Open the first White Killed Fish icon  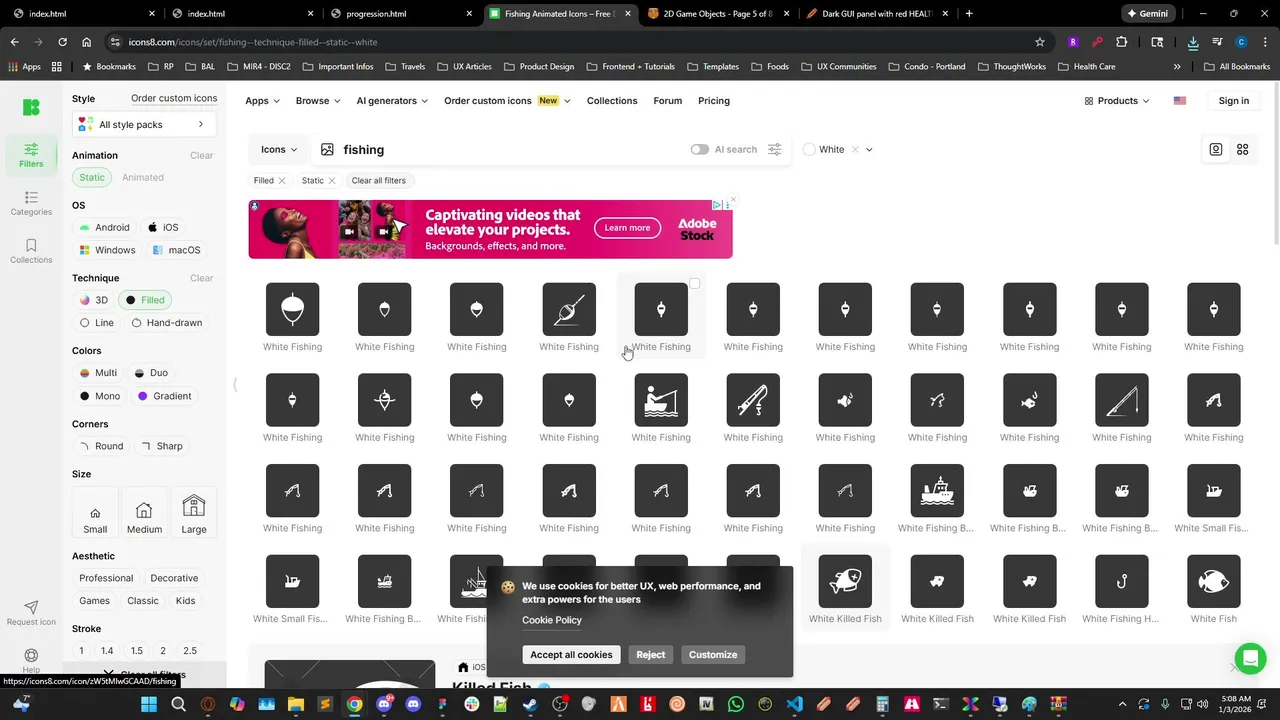pos(845,581)
